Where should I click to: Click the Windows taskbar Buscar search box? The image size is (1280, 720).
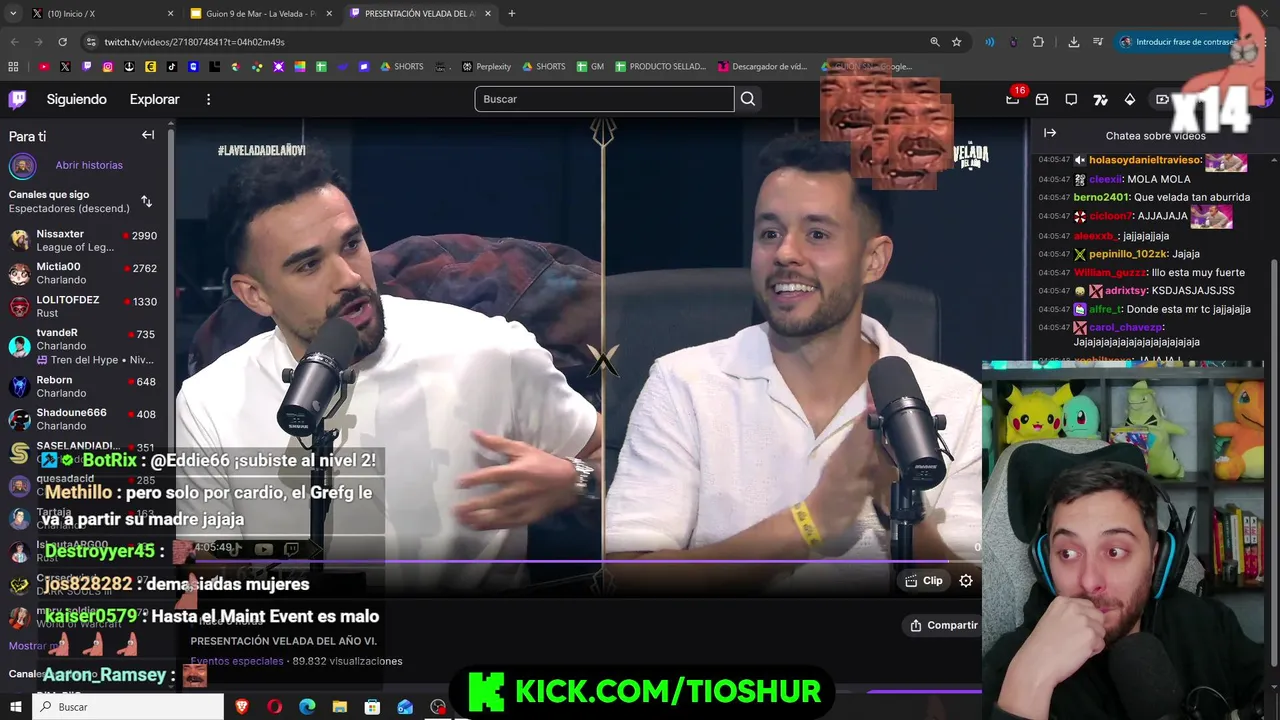129,707
